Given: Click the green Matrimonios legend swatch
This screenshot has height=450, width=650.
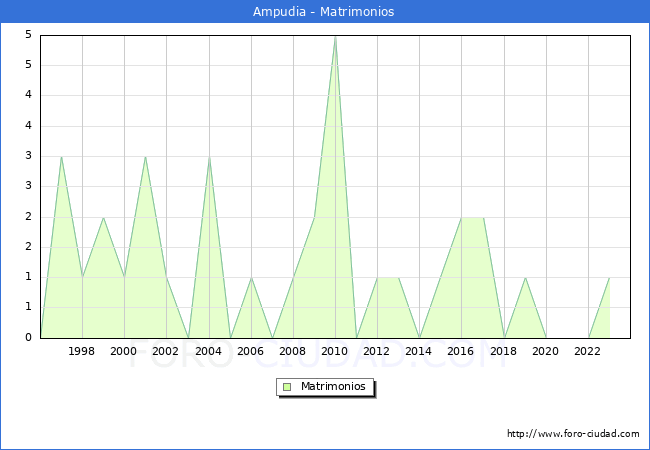Looking at the screenshot, I should coord(286,387).
